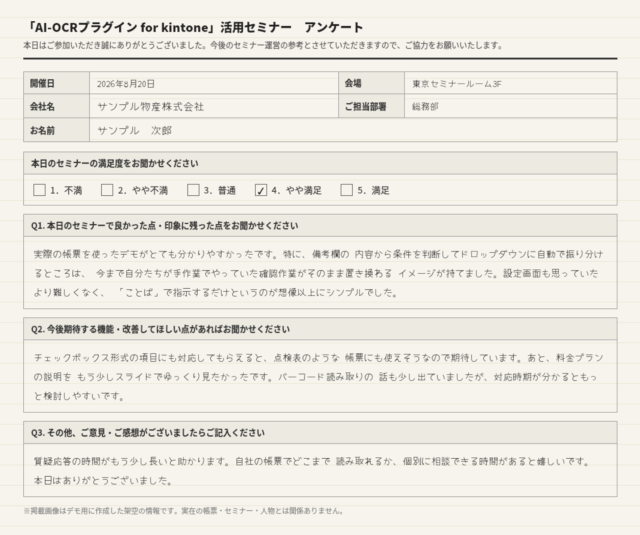Check the '1. 不満' checkbox
640x535 pixels.
pyautogui.click(x=39, y=190)
